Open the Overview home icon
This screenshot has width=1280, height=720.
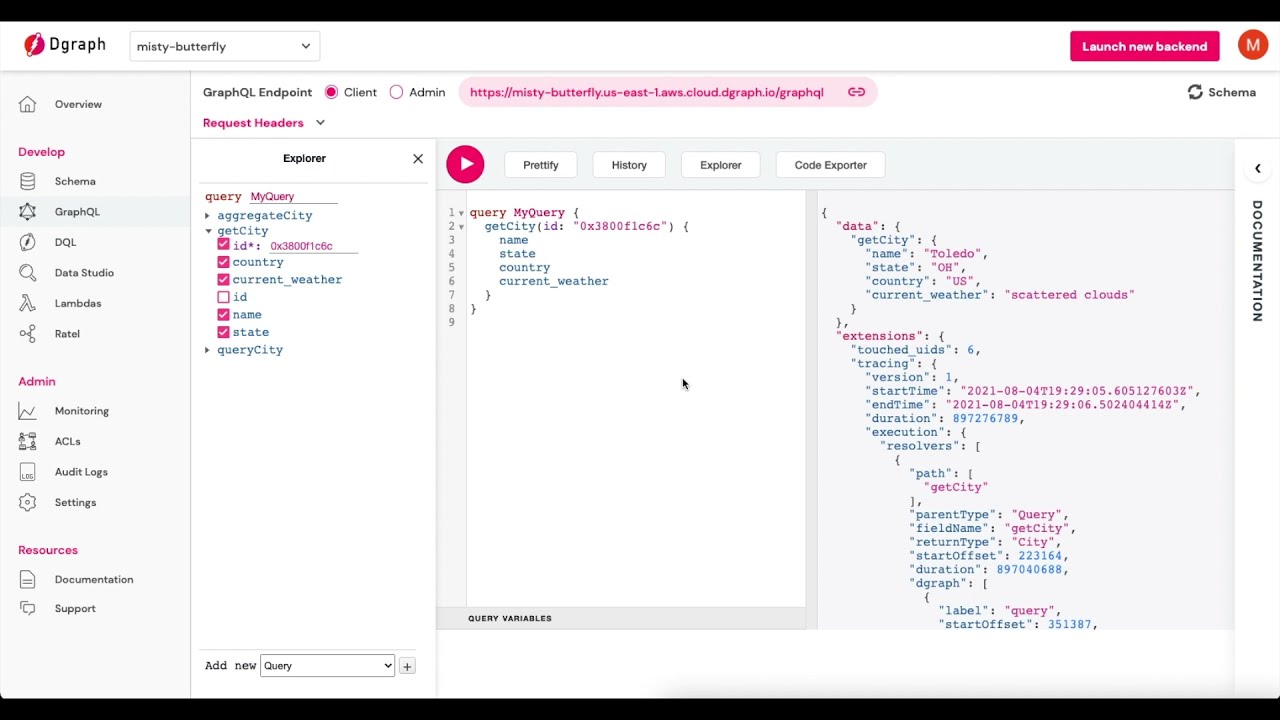point(27,104)
